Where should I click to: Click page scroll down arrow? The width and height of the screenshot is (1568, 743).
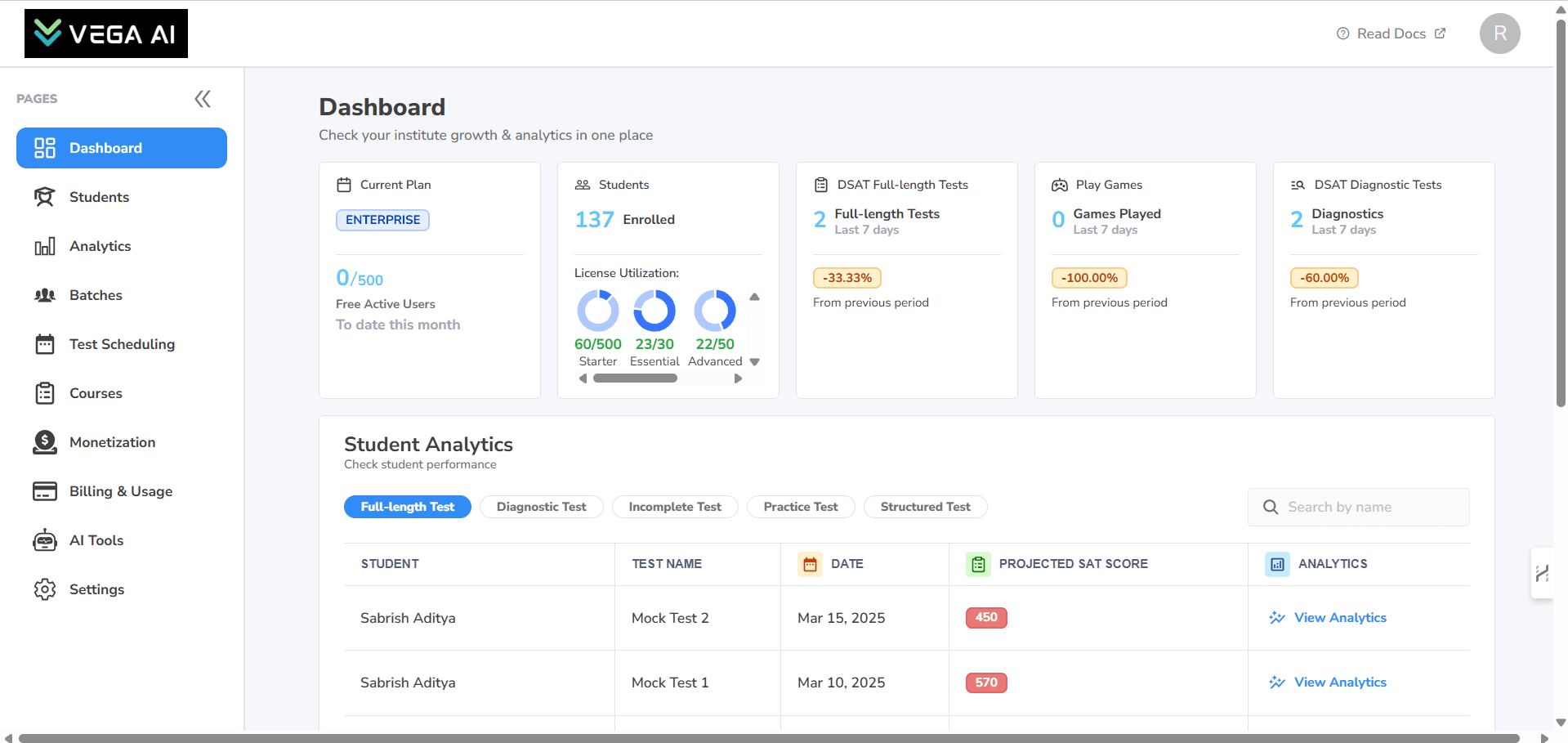1561,723
